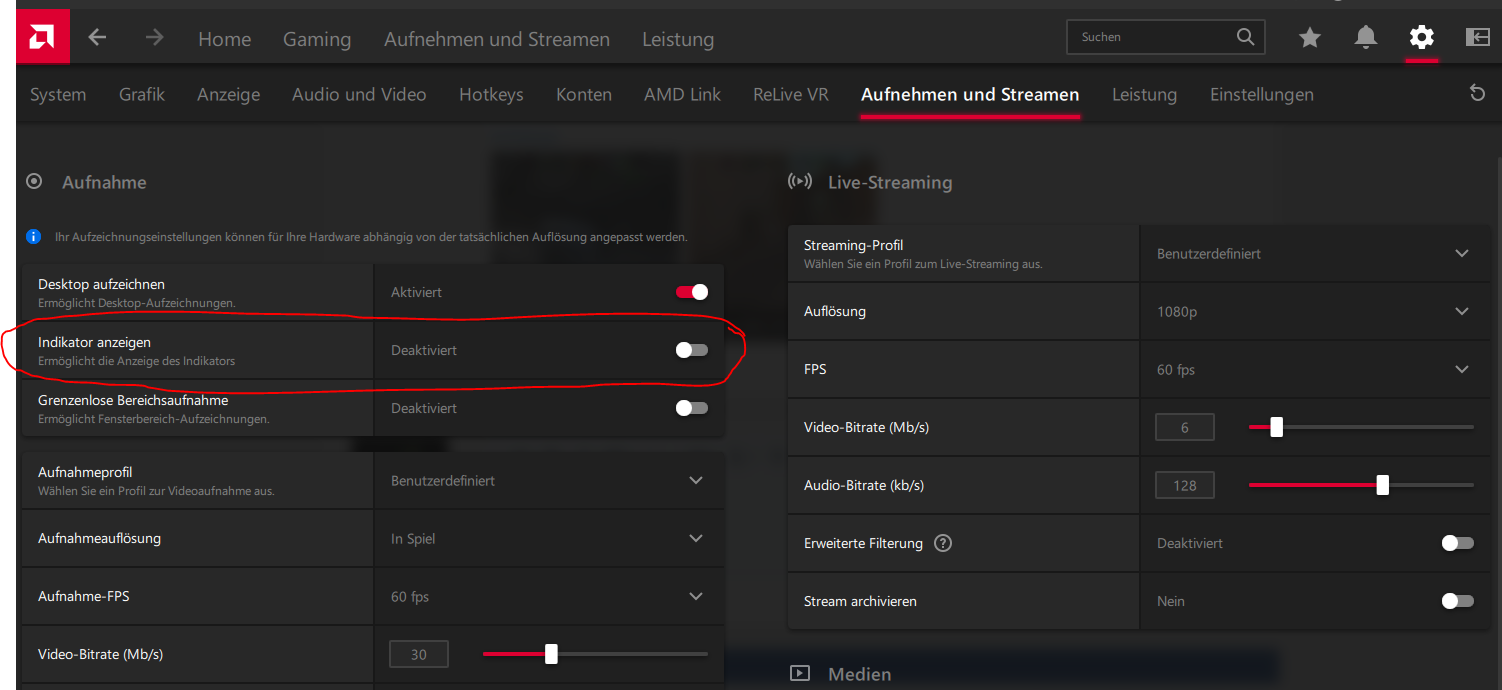The image size is (1502, 690).
Task: Open the Streaming-Profil dropdown
Action: coord(1314,253)
